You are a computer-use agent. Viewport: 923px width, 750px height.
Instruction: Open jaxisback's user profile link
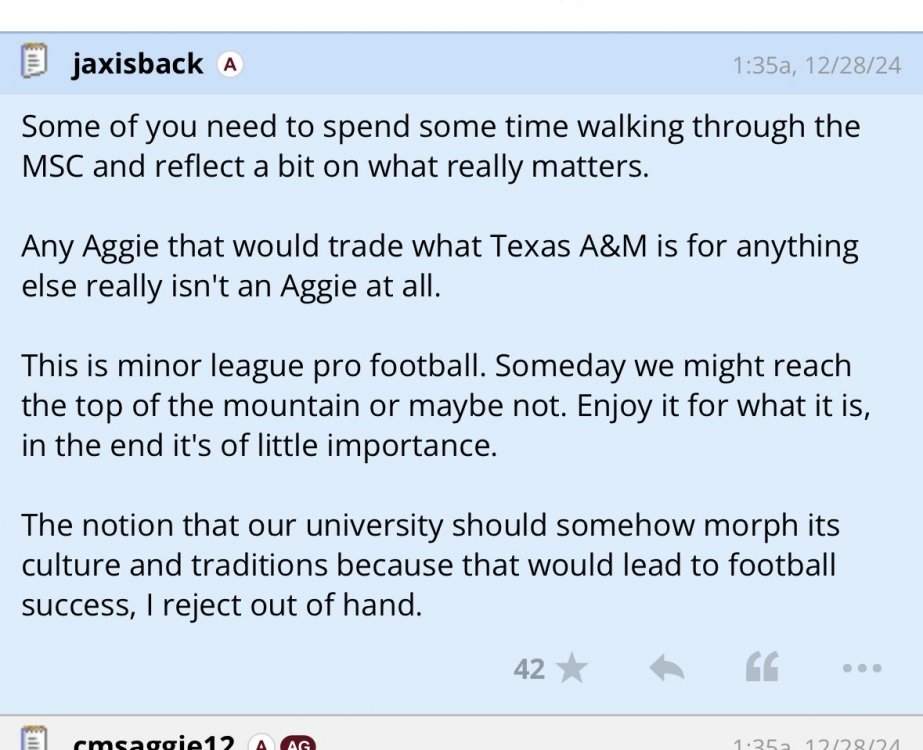(137, 65)
